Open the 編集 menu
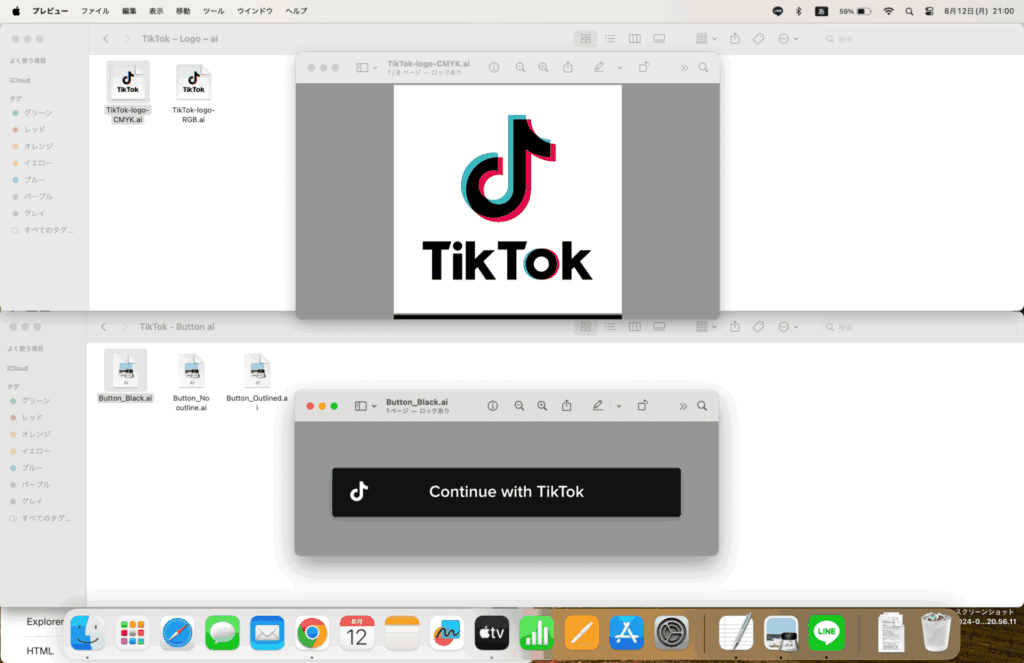This screenshot has height=663, width=1024. click(129, 11)
